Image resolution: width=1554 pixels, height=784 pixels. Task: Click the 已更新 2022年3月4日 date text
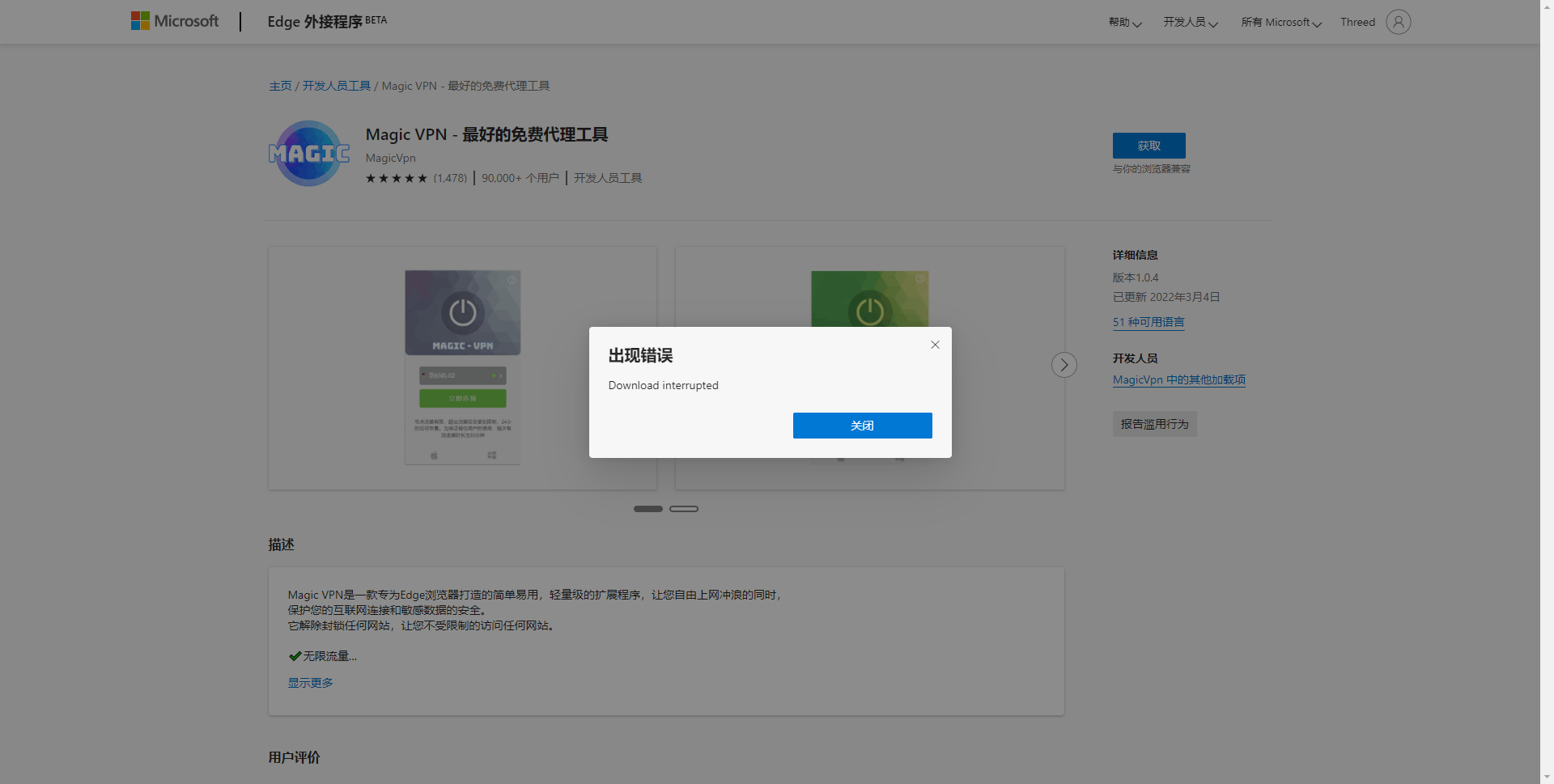pos(1165,297)
